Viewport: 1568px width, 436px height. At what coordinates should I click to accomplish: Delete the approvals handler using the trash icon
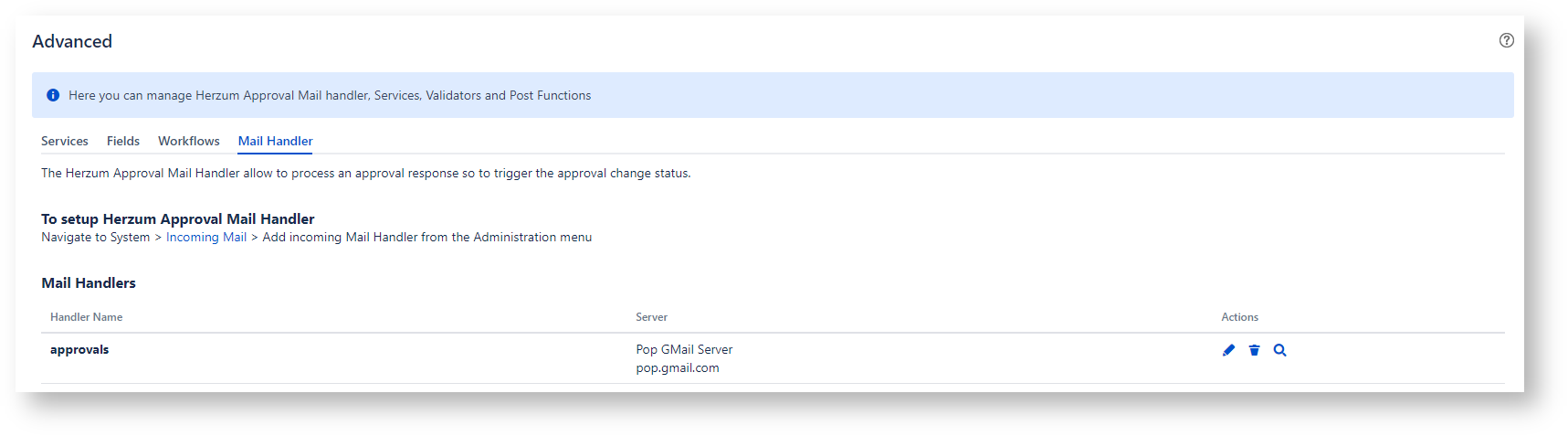1254,350
